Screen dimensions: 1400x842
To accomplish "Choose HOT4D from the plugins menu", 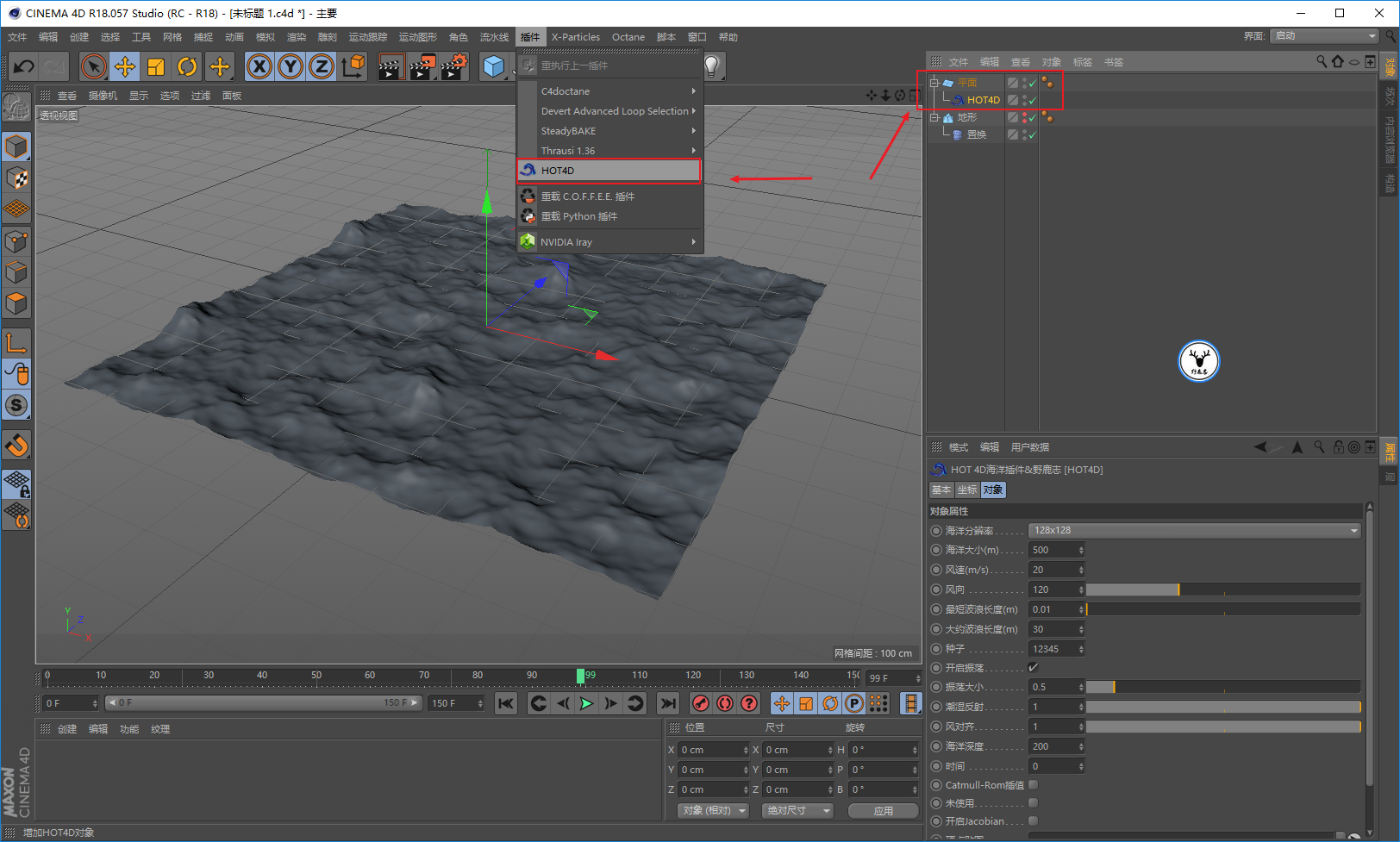I will click(609, 171).
